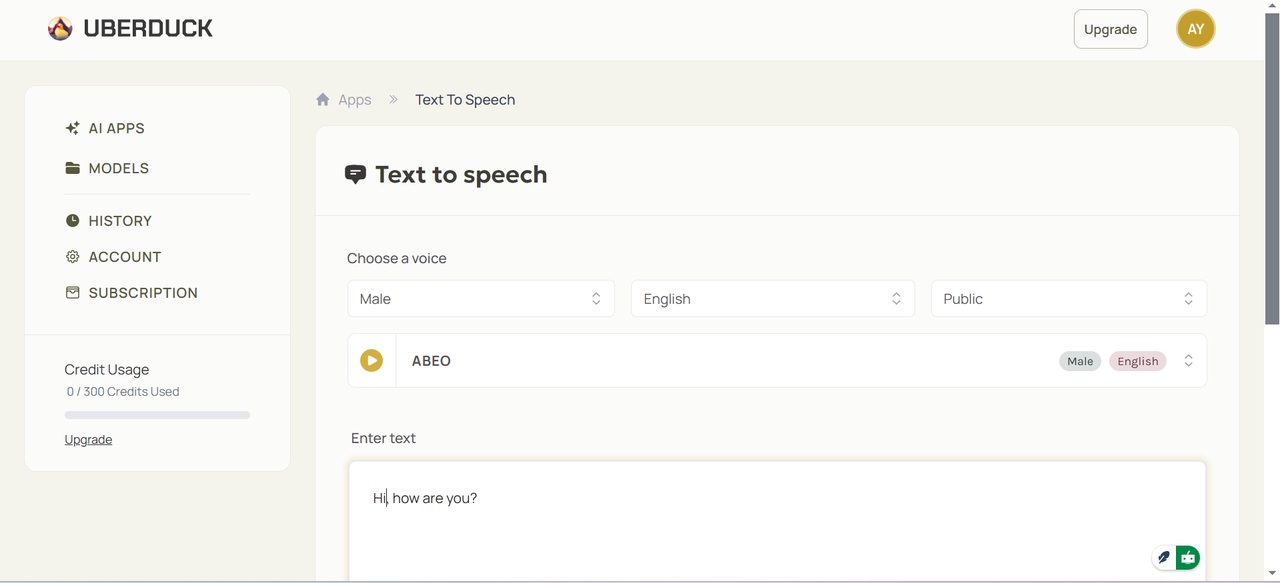Go to Apps breadcrumb link

(x=354, y=99)
